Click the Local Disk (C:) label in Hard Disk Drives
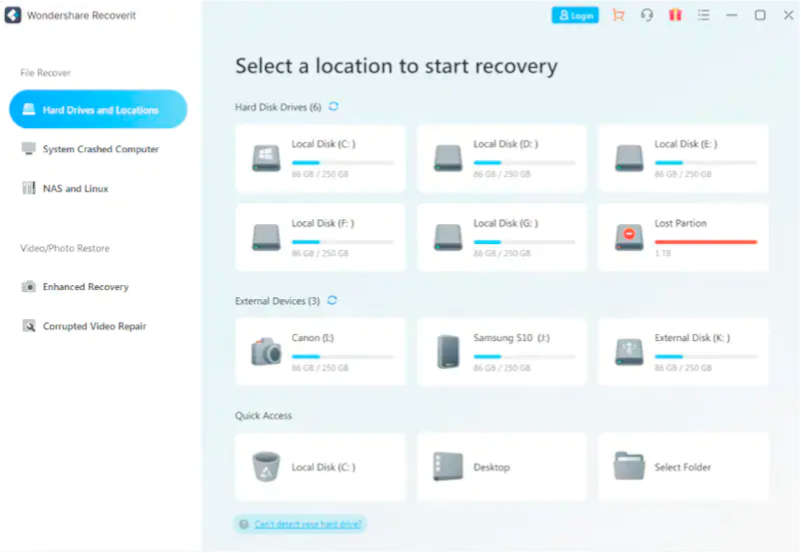Viewport: 801px width, 553px height. click(323, 144)
